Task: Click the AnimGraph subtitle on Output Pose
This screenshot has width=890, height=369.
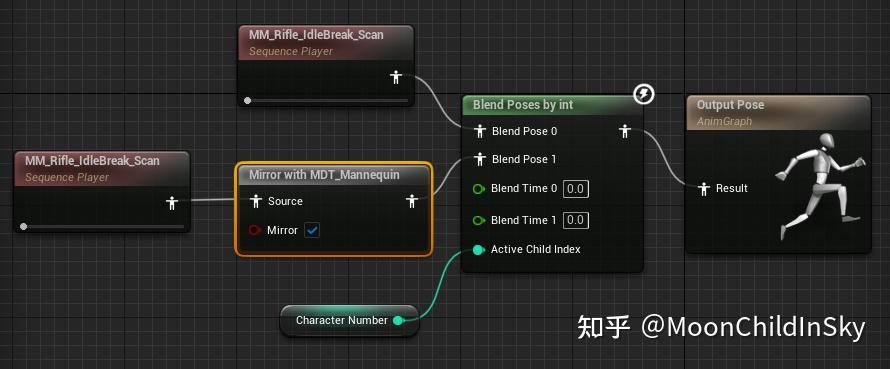Action: [724, 121]
